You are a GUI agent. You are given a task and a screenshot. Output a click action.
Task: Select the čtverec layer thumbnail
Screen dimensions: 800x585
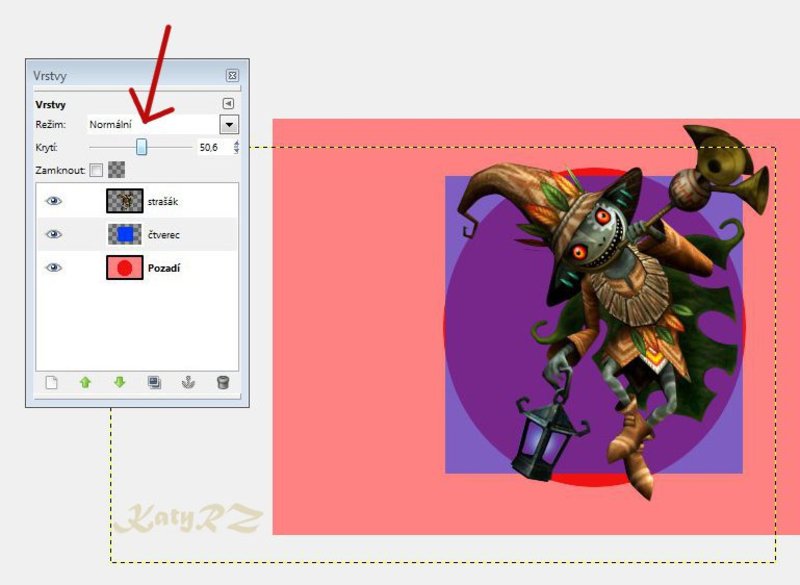125,234
